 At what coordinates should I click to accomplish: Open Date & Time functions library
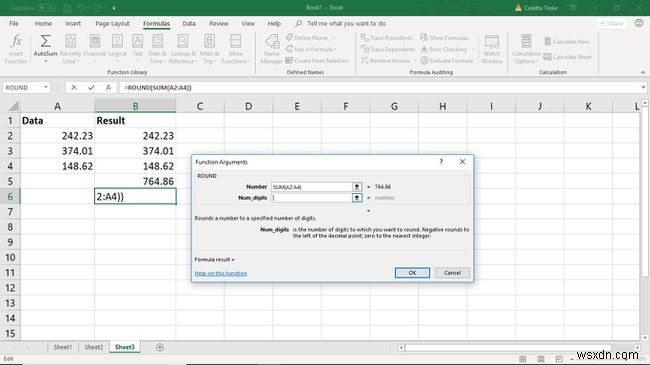coord(157,49)
